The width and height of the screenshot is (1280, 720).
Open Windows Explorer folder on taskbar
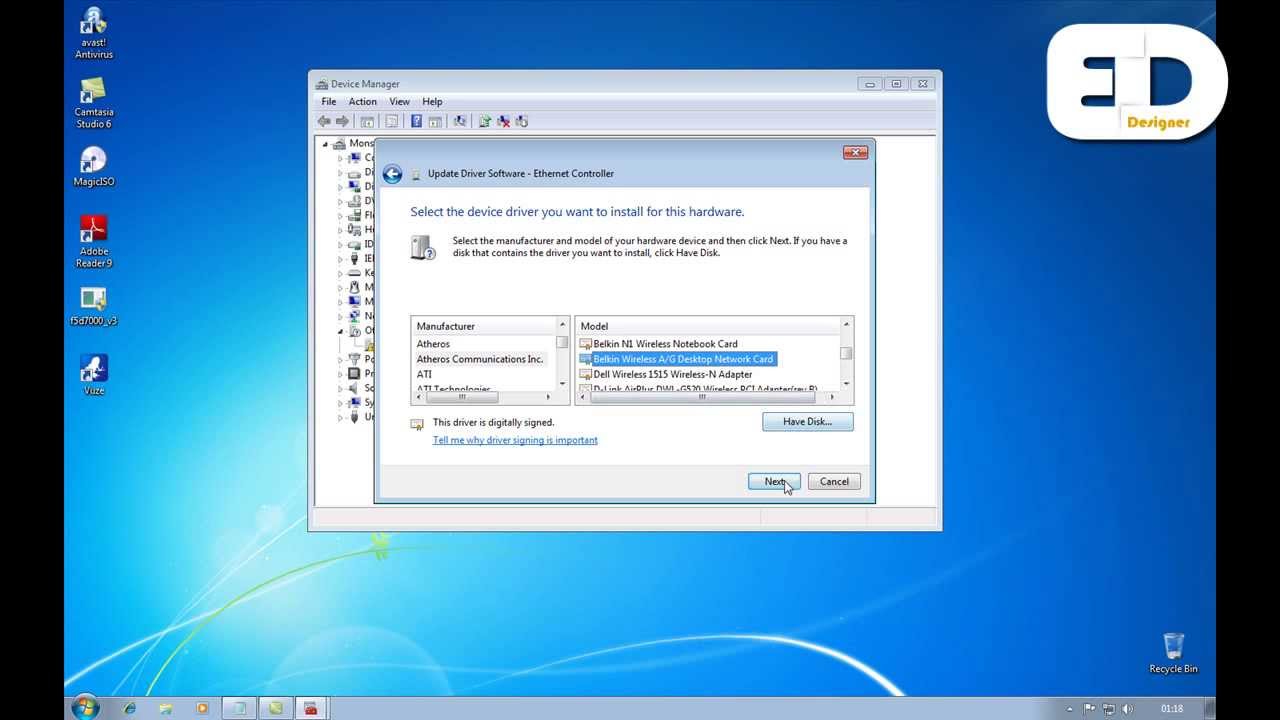(x=166, y=708)
